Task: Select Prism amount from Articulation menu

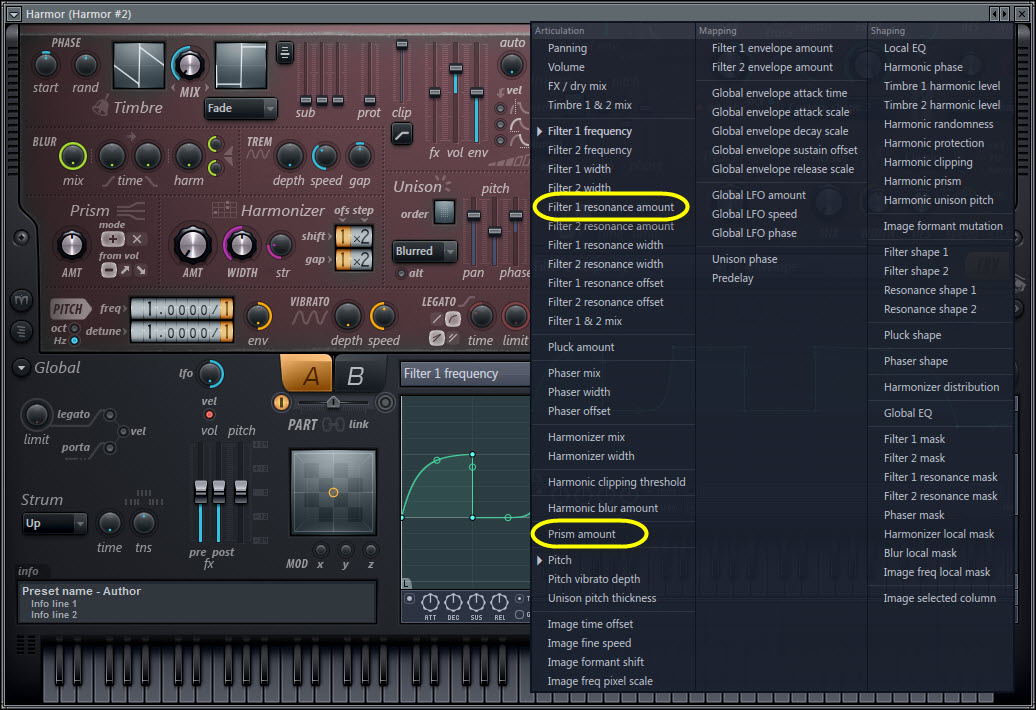Action: tap(581, 534)
